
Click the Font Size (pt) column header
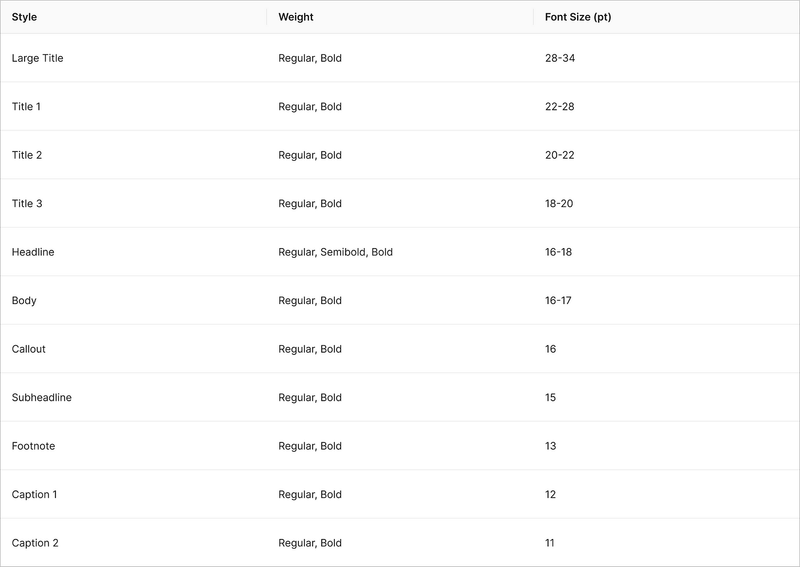coord(578,17)
